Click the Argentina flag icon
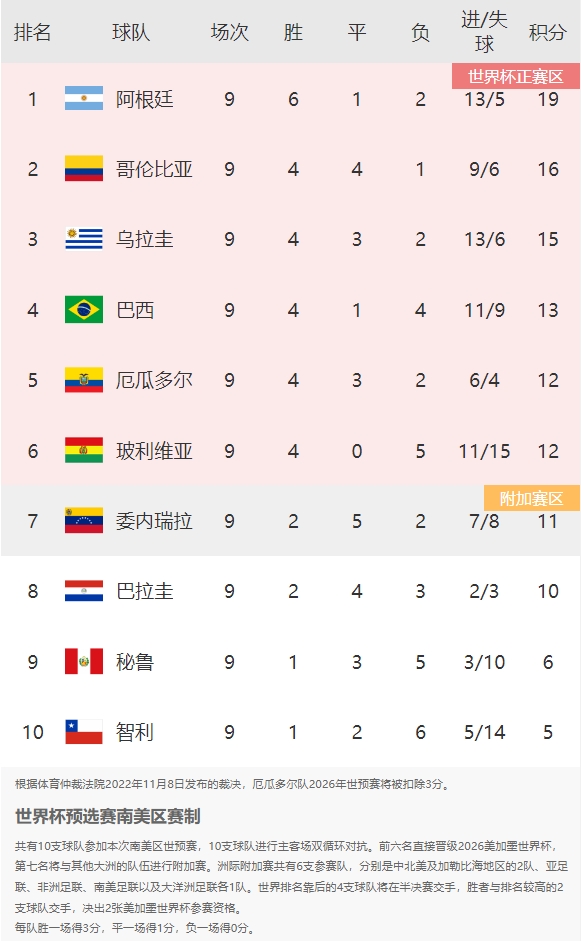The width and height of the screenshot is (581, 941). point(84,98)
